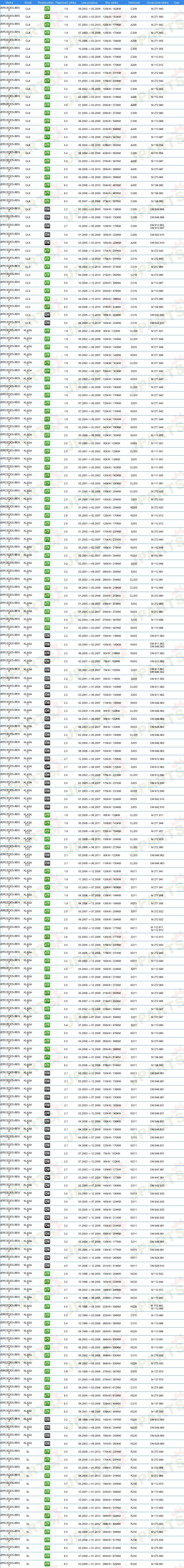Select engine code M 113.990 in CLS 5.4 row

[x=157, y=290]
